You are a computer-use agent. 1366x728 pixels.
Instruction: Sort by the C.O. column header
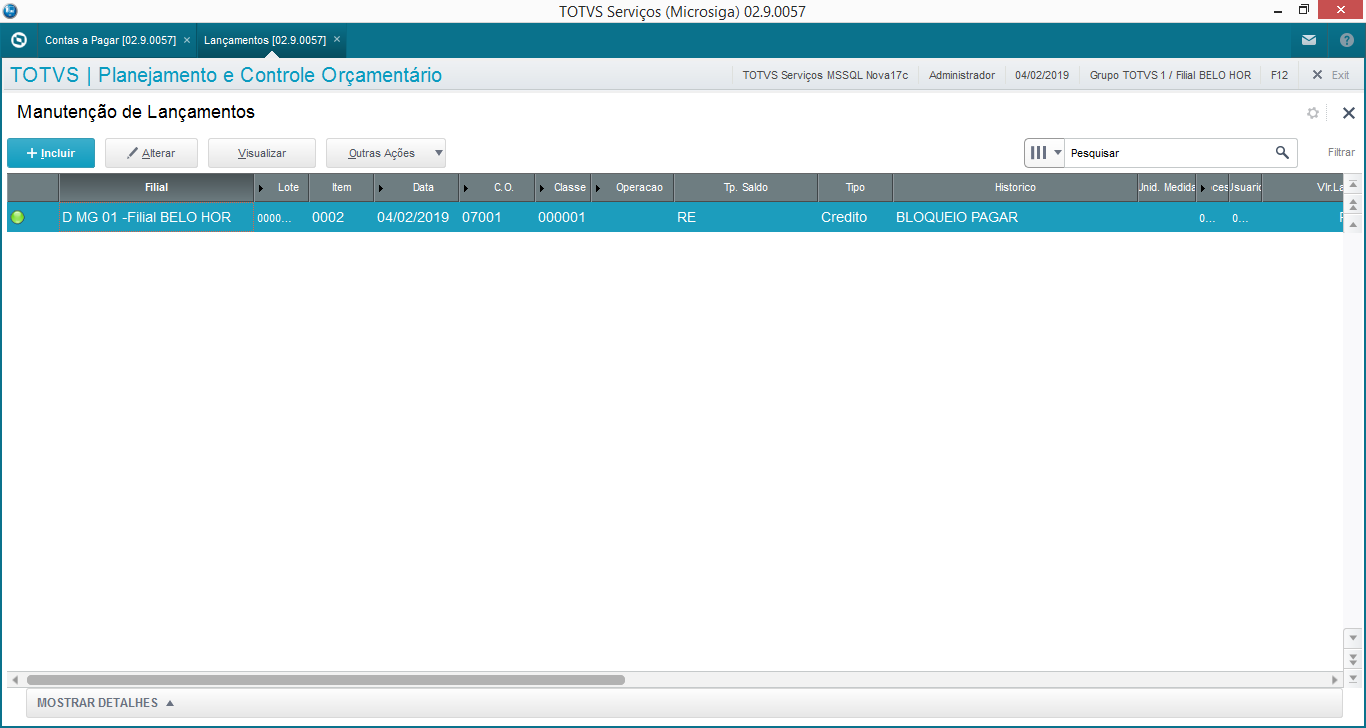point(497,188)
